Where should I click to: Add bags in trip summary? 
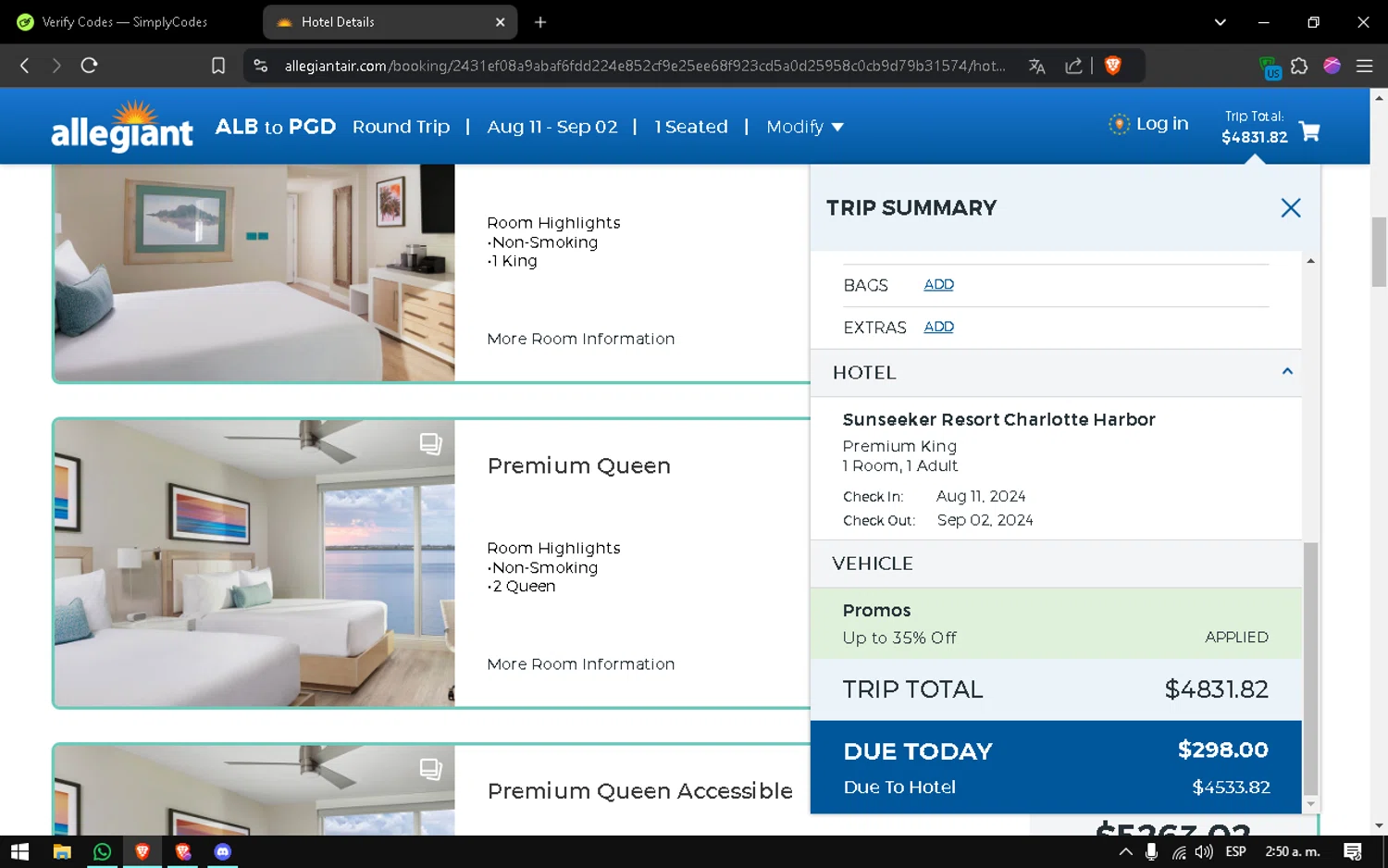[938, 284]
